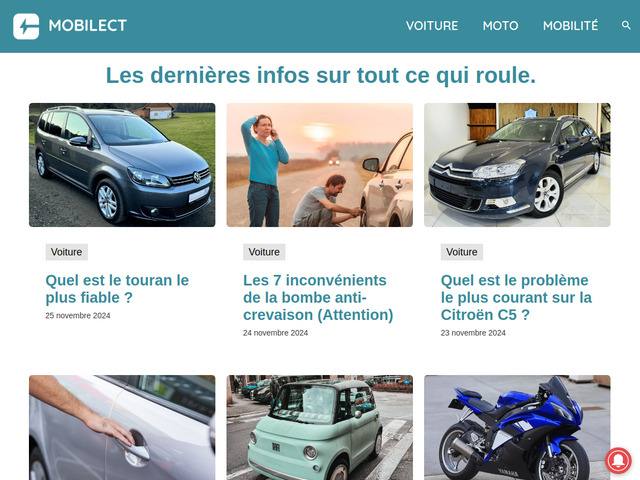
Task: Open the hand on car door handle thumbnail
Action: click(122, 428)
